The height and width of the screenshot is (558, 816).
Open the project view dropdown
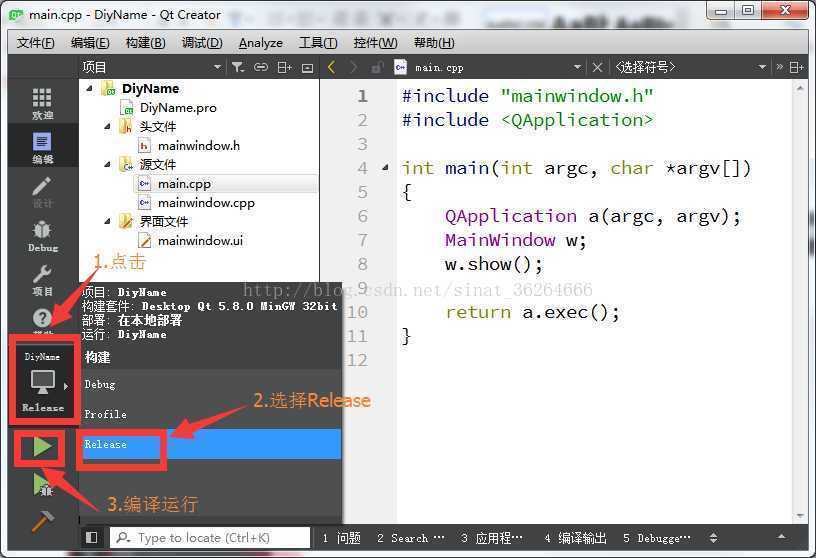pos(218,67)
